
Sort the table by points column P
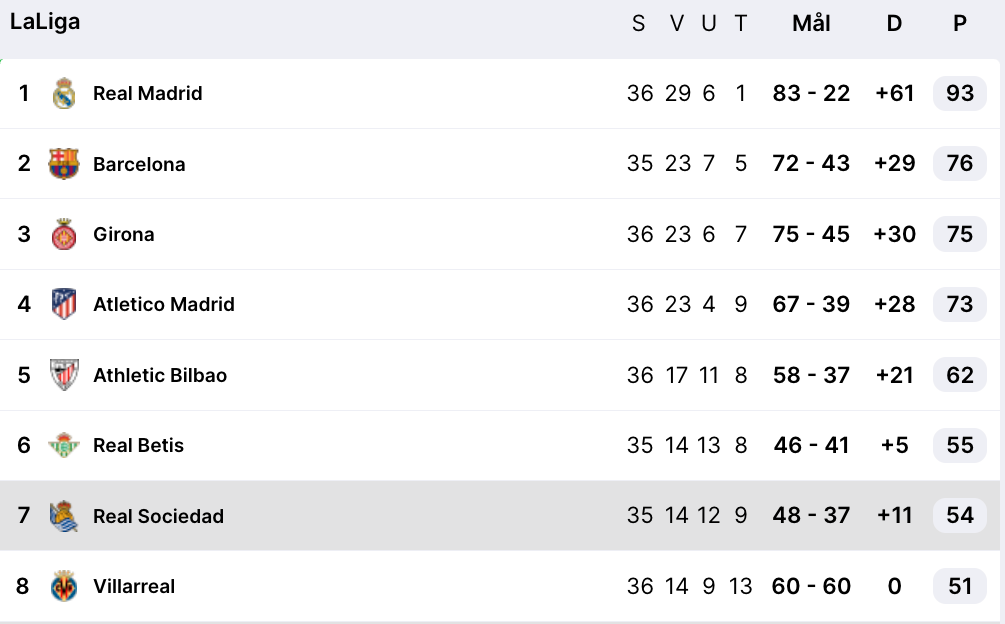click(958, 24)
